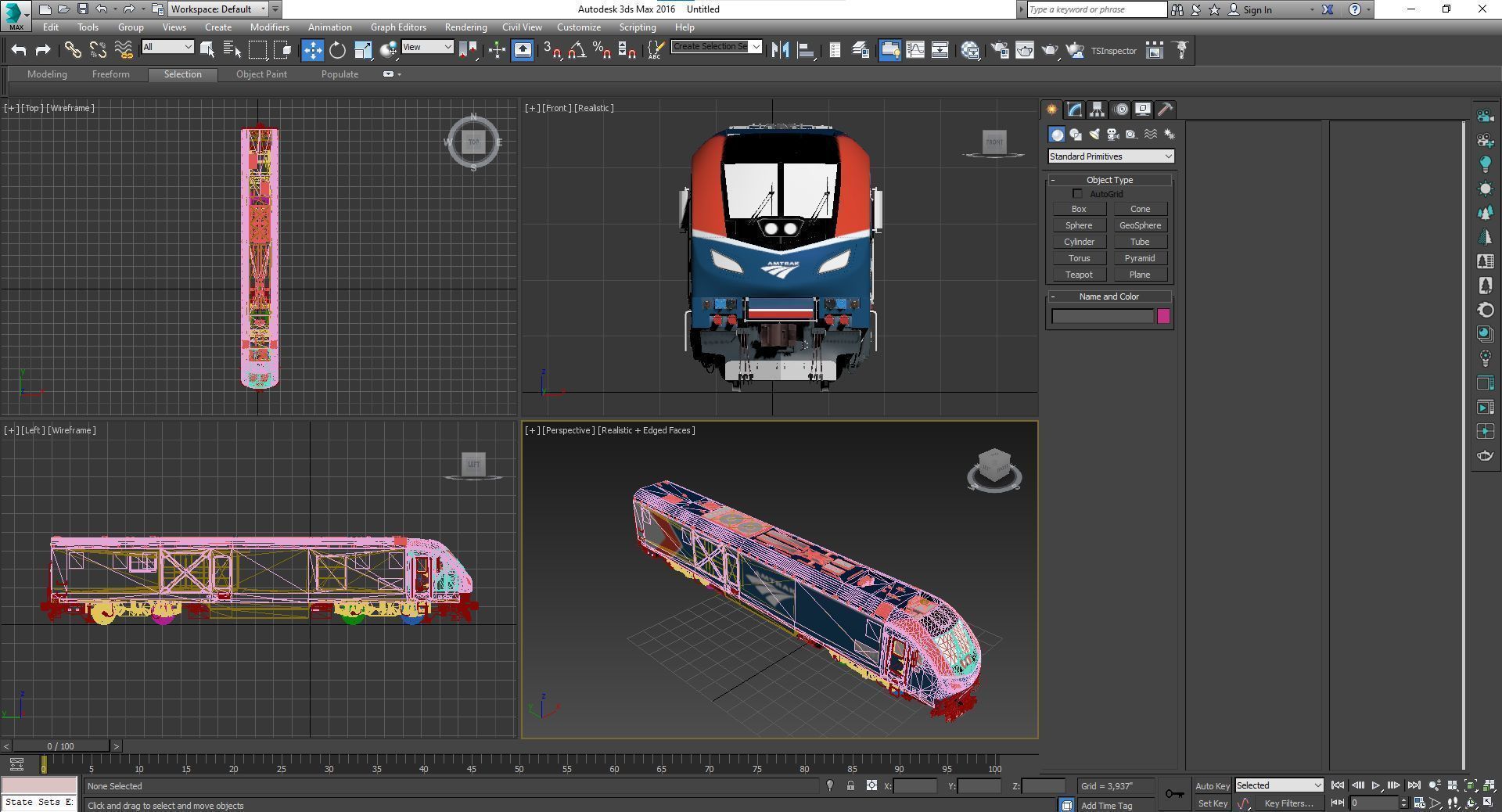Toggle the 3D Snaps button
Viewport: 1502px width, 812px height.
(x=552, y=50)
